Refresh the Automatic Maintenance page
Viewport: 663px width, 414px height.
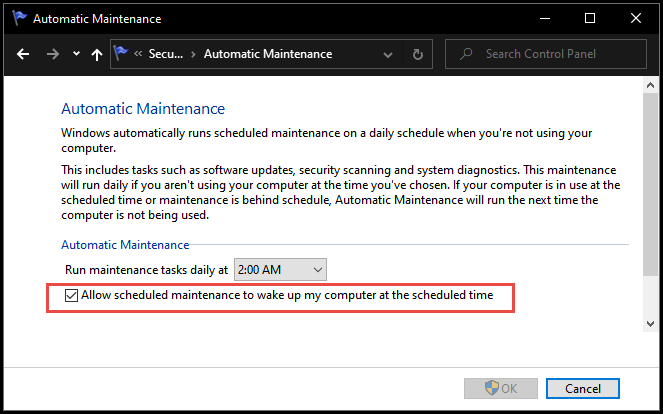(x=417, y=54)
